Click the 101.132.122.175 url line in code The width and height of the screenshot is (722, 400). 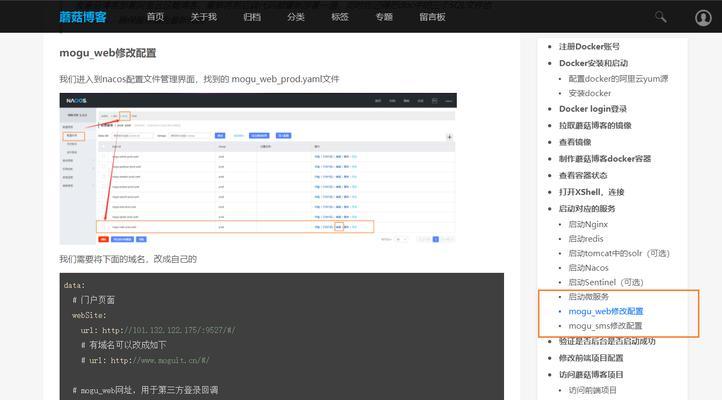[x=158, y=330]
